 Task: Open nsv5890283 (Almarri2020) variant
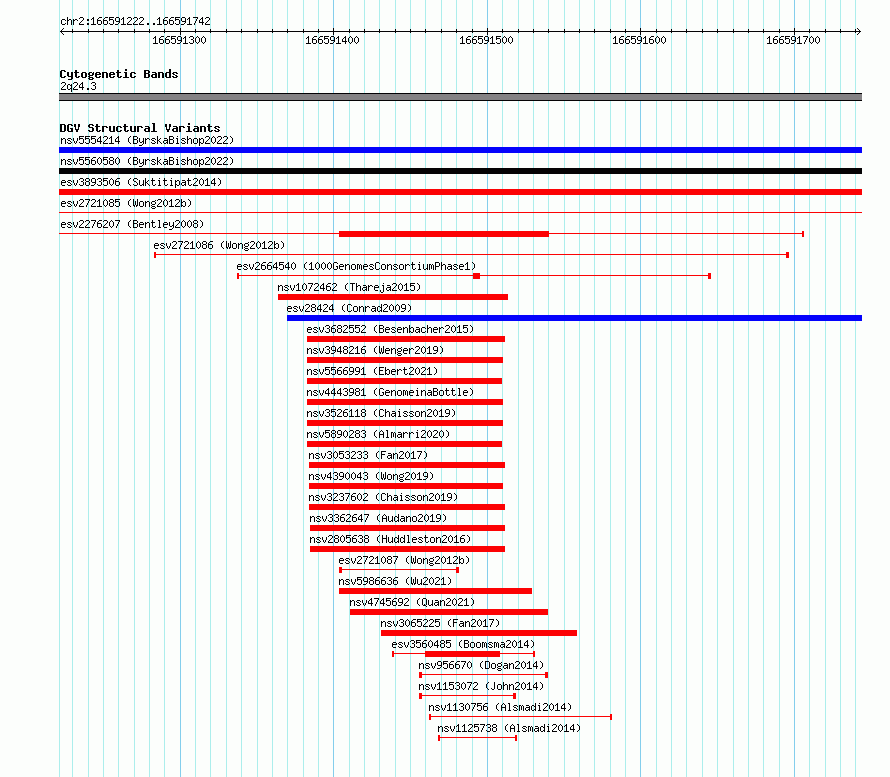click(378, 434)
